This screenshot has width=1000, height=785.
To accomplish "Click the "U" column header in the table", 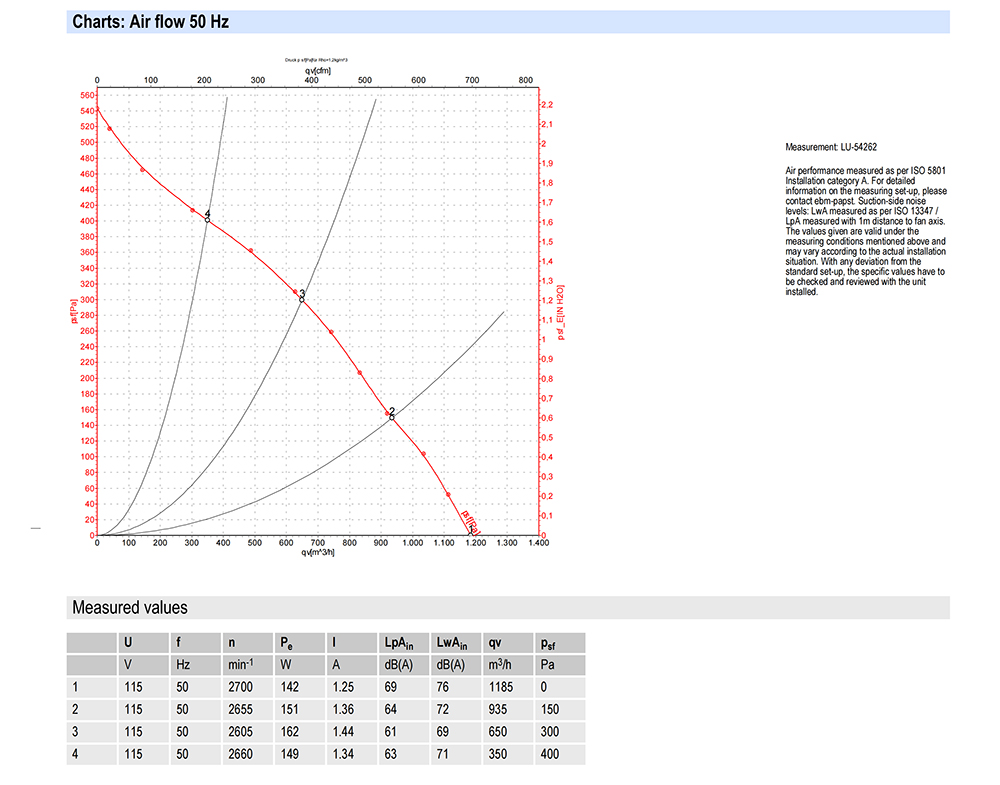I will pyautogui.click(x=127, y=643).
